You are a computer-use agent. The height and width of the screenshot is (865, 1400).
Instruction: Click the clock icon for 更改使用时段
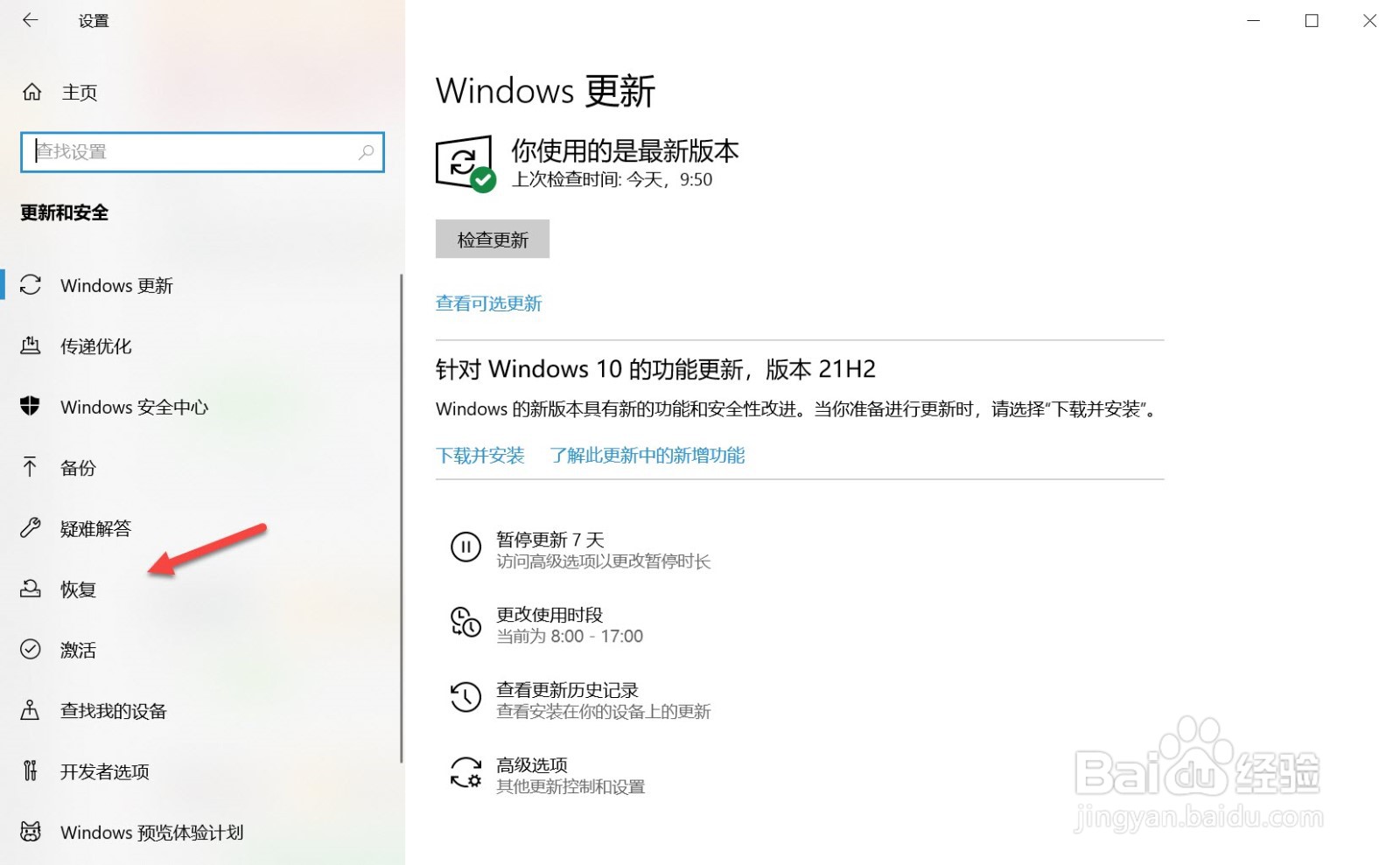(x=465, y=623)
